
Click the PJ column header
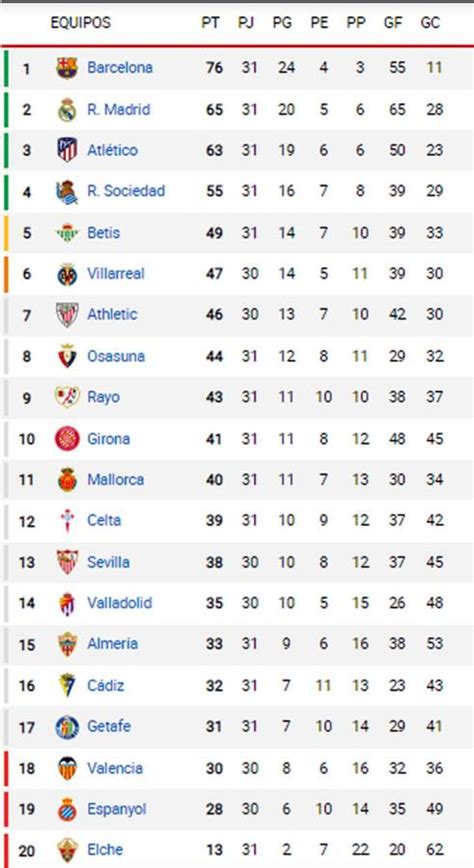246,23
